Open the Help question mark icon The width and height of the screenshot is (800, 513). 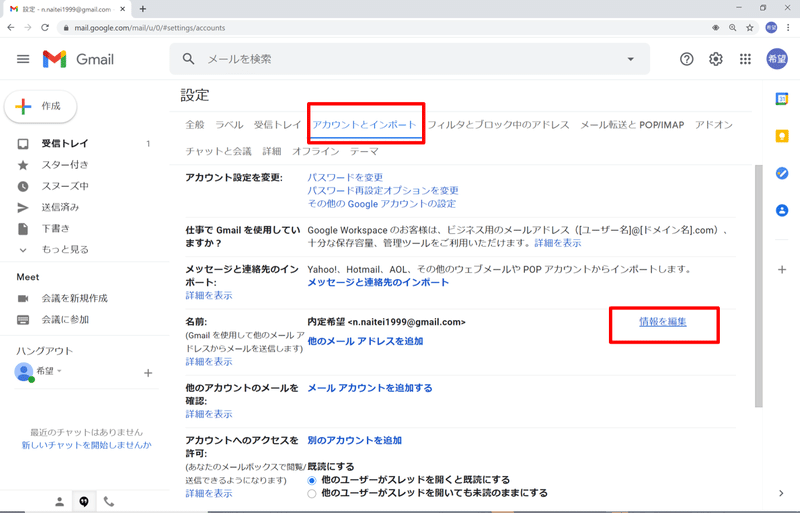(687, 59)
